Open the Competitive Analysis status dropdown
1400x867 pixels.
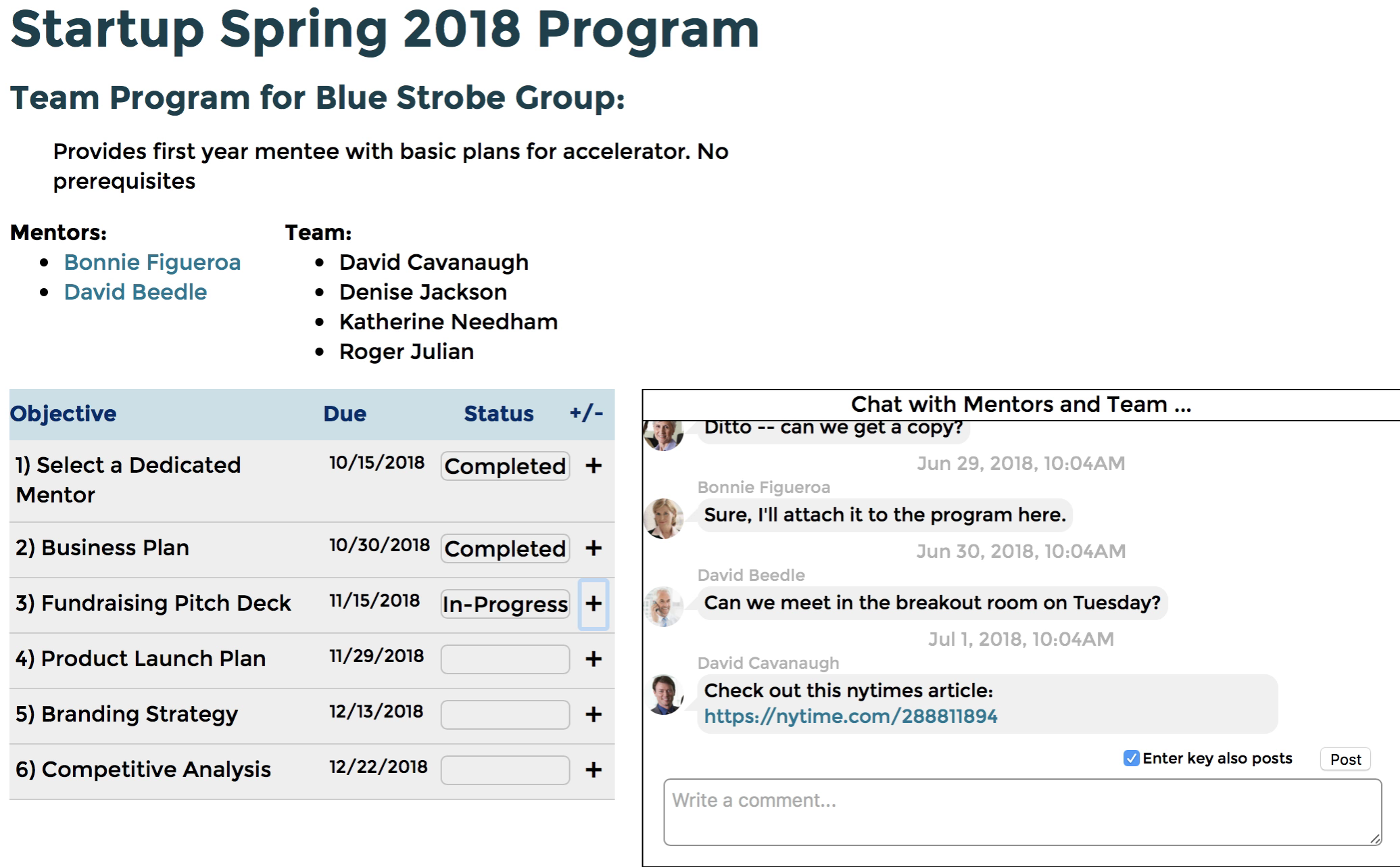(505, 770)
